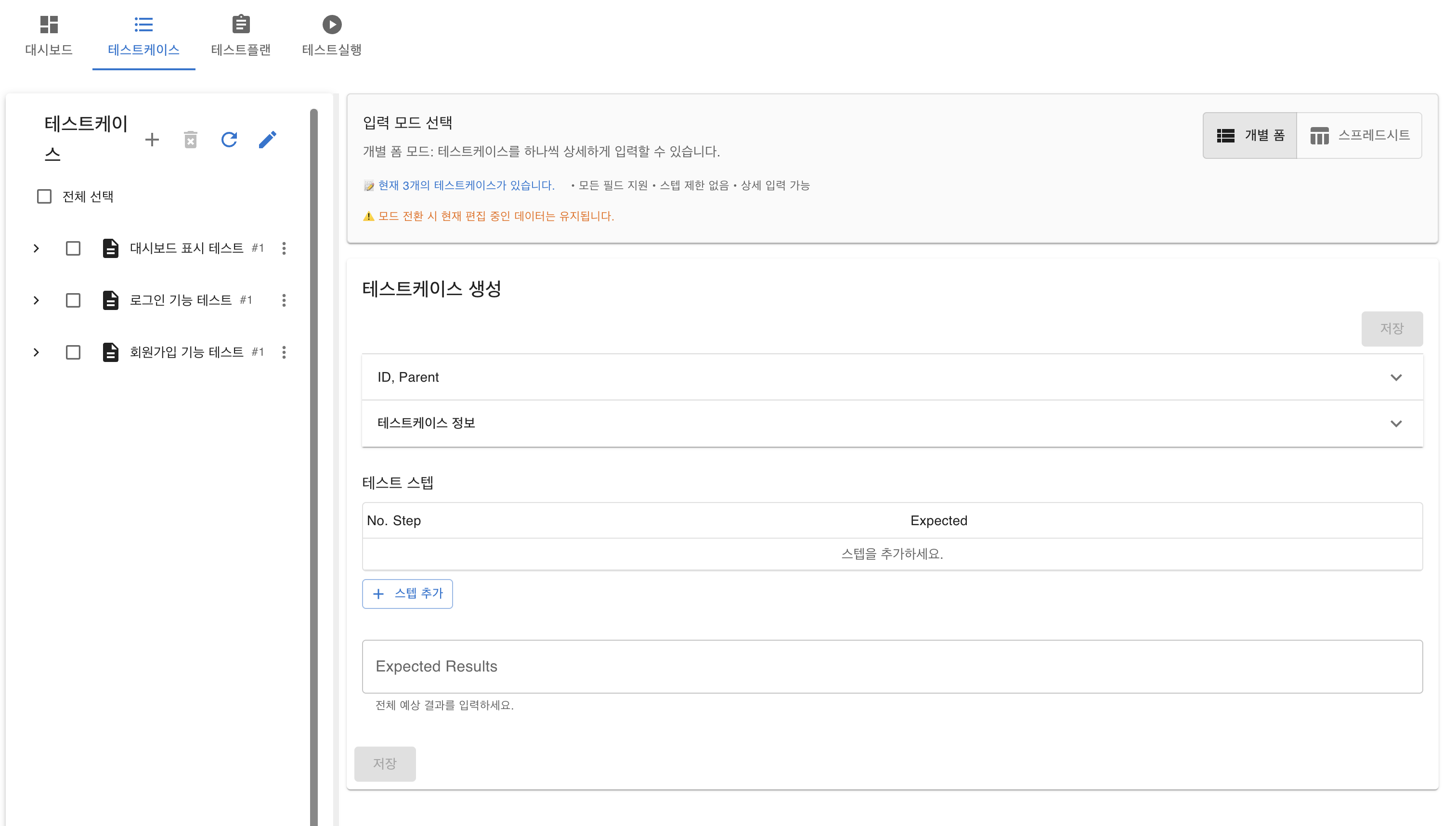Check the 회원가입 기능 테스트 checkbox
Viewport: 1456px width, 826px height.
click(73, 352)
